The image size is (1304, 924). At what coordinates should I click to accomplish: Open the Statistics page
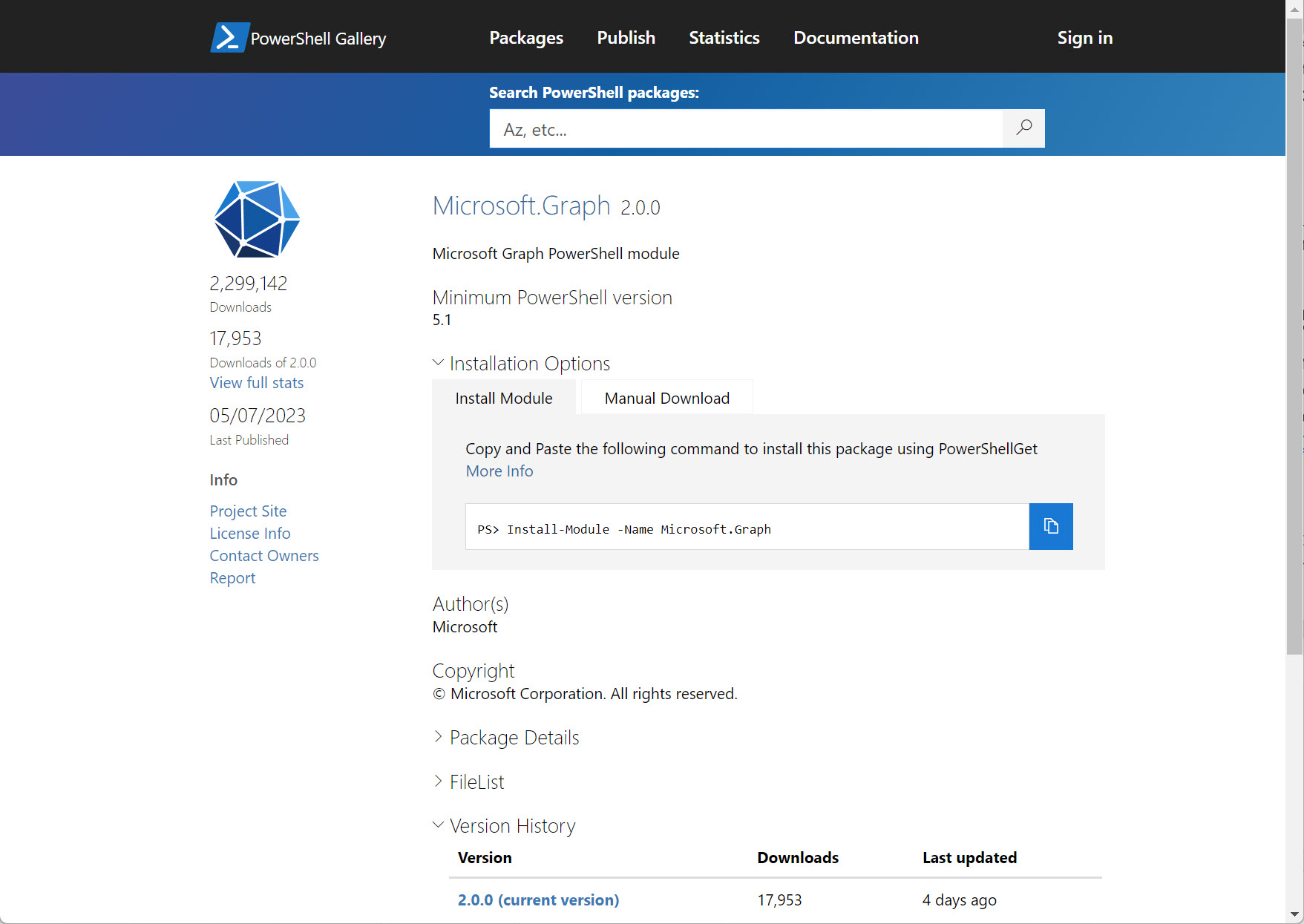724,38
